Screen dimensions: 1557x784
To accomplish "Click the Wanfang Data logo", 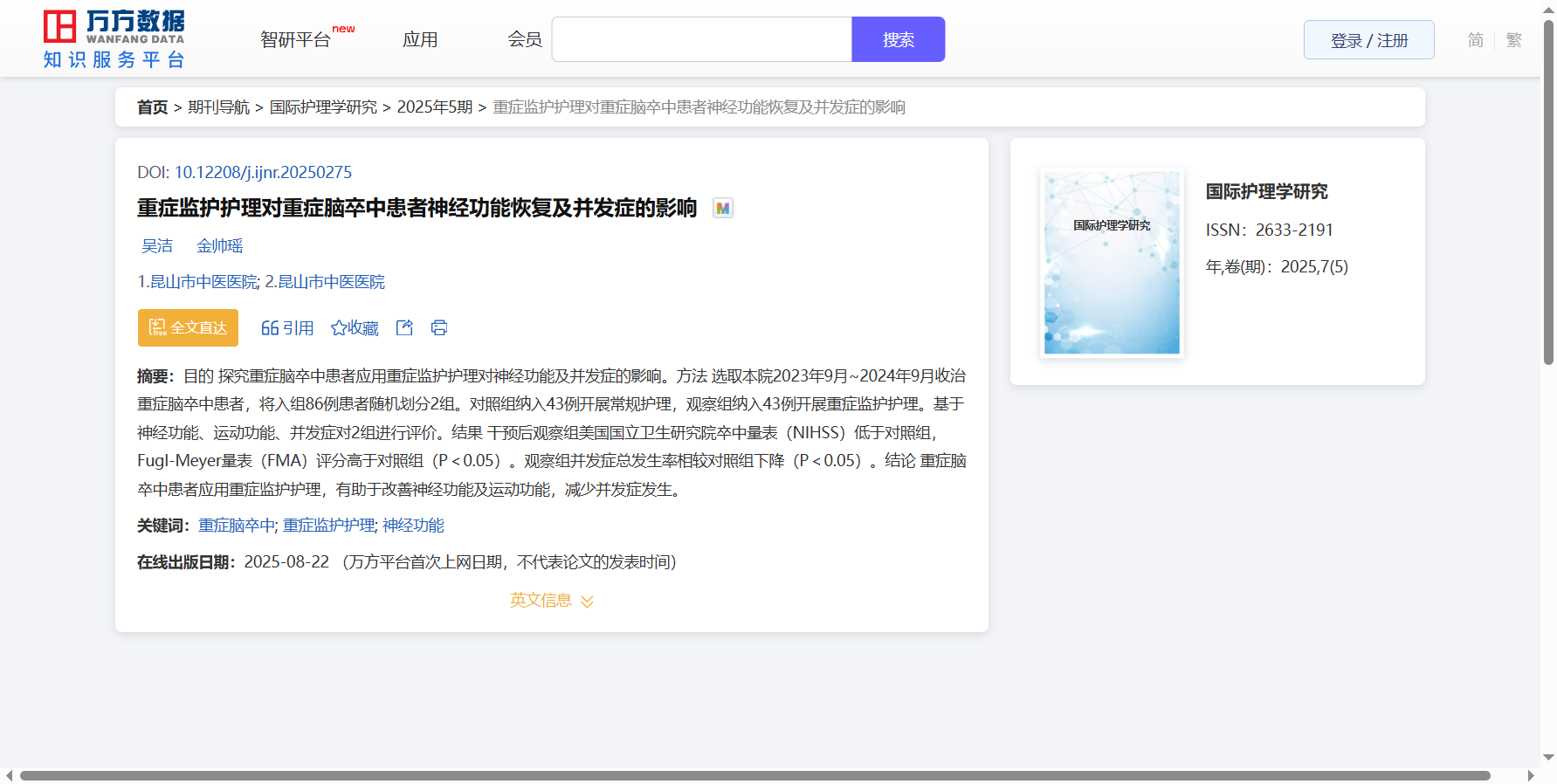I will click(x=114, y=39).
